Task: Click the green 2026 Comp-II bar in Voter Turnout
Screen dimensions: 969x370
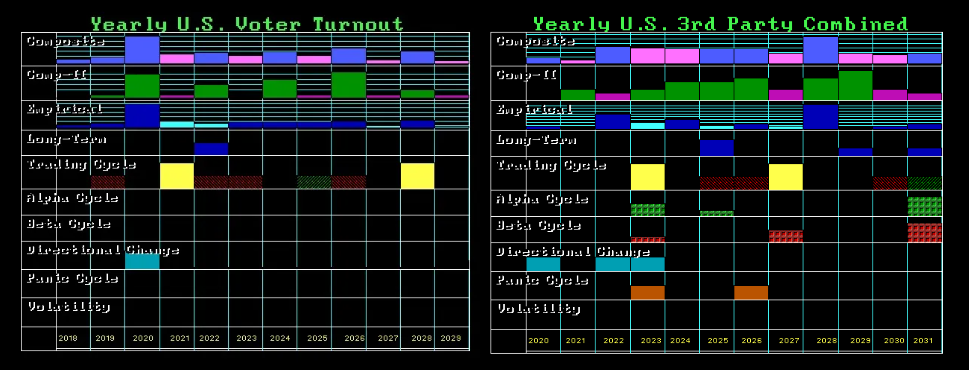Action: coord(349,85)
